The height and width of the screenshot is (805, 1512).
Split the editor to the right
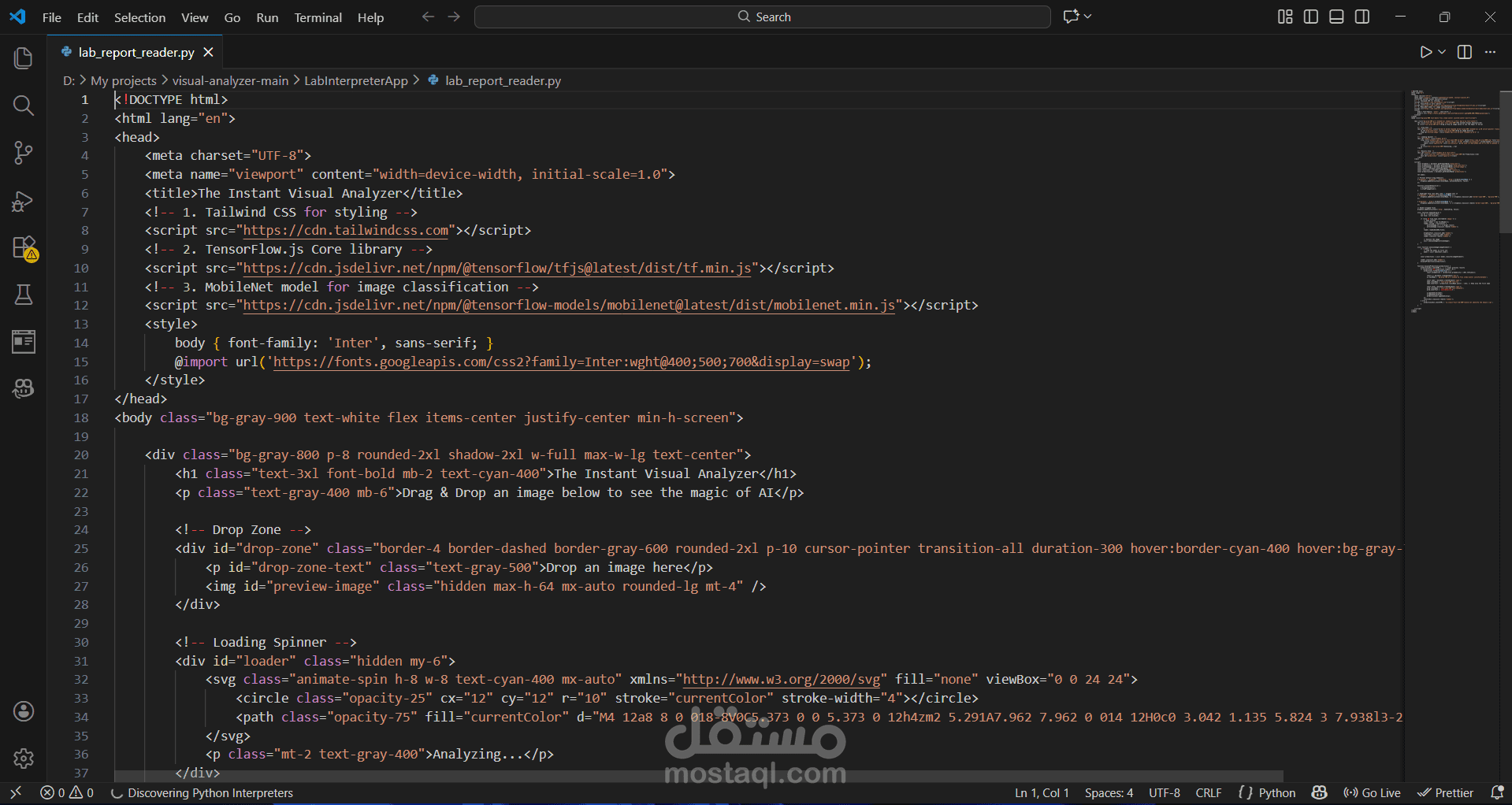coord(1465,52)
